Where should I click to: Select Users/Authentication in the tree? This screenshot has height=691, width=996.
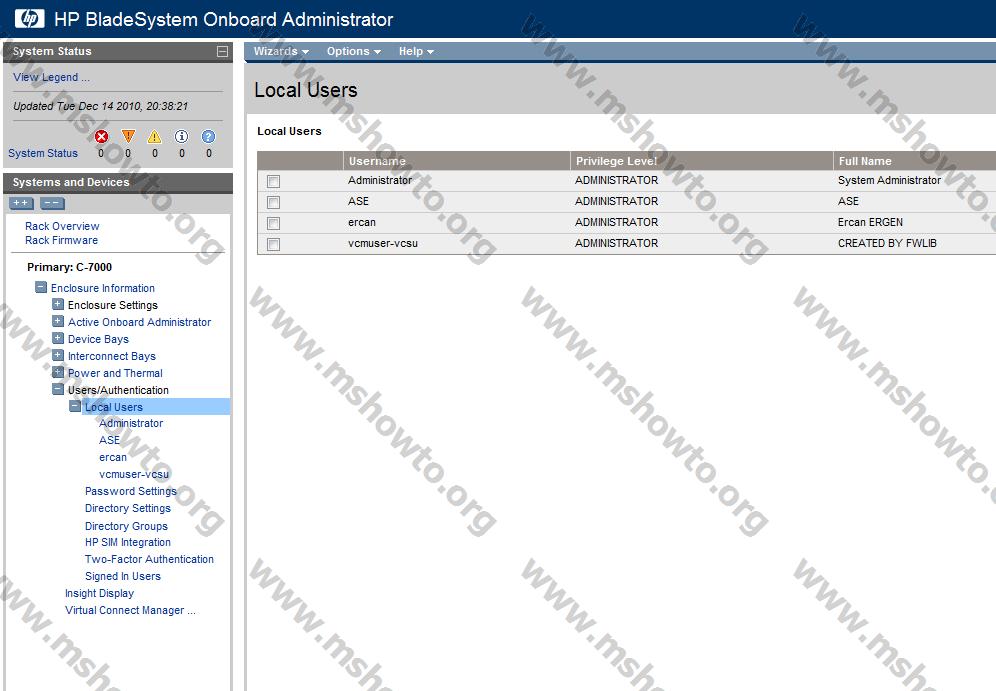click(118, 390)
